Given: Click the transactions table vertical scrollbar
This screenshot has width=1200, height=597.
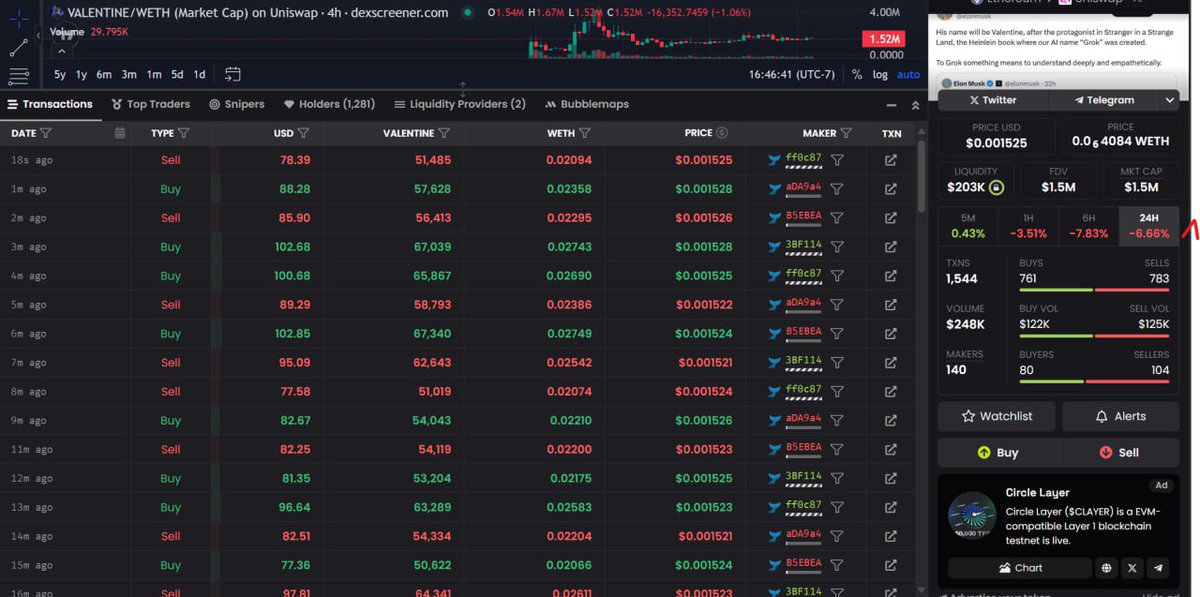Looking at the screenshot, I should [921, 178].
